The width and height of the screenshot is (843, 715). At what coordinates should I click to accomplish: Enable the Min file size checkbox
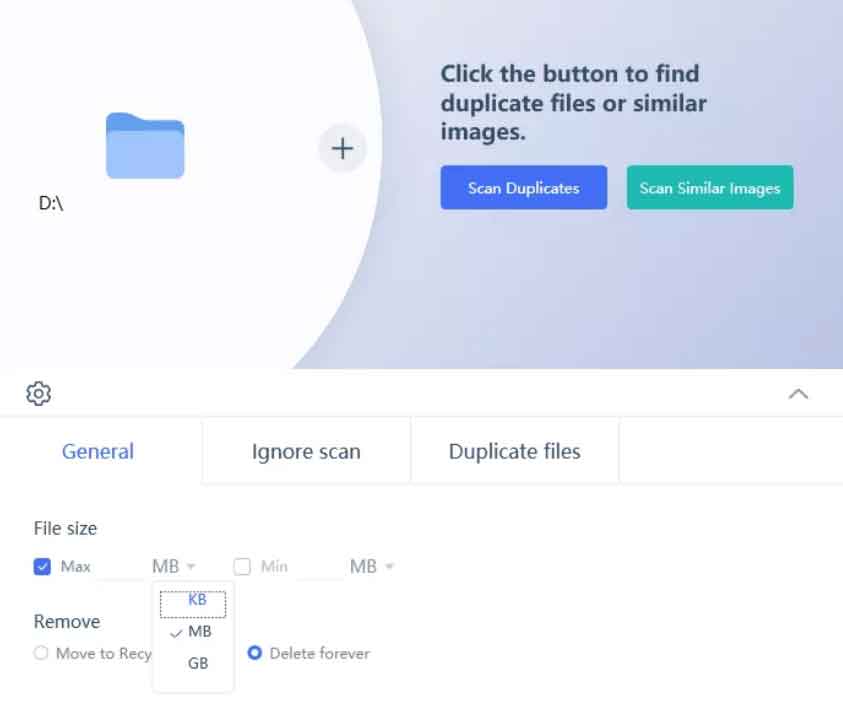click(x=242, y=567)
